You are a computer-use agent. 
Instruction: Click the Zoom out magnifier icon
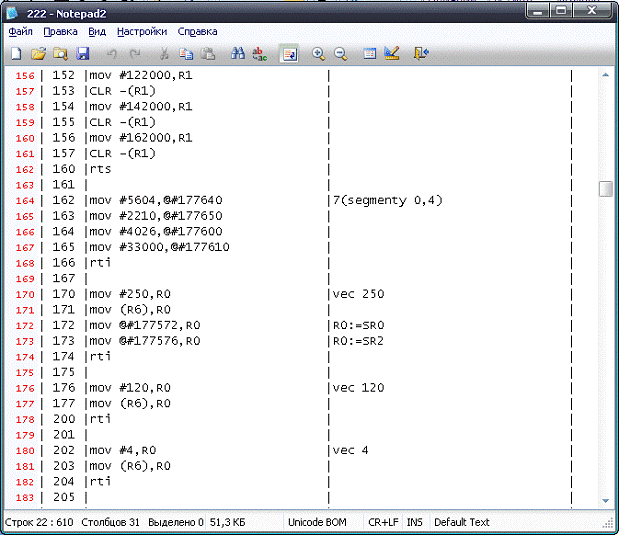pos(340,54)
